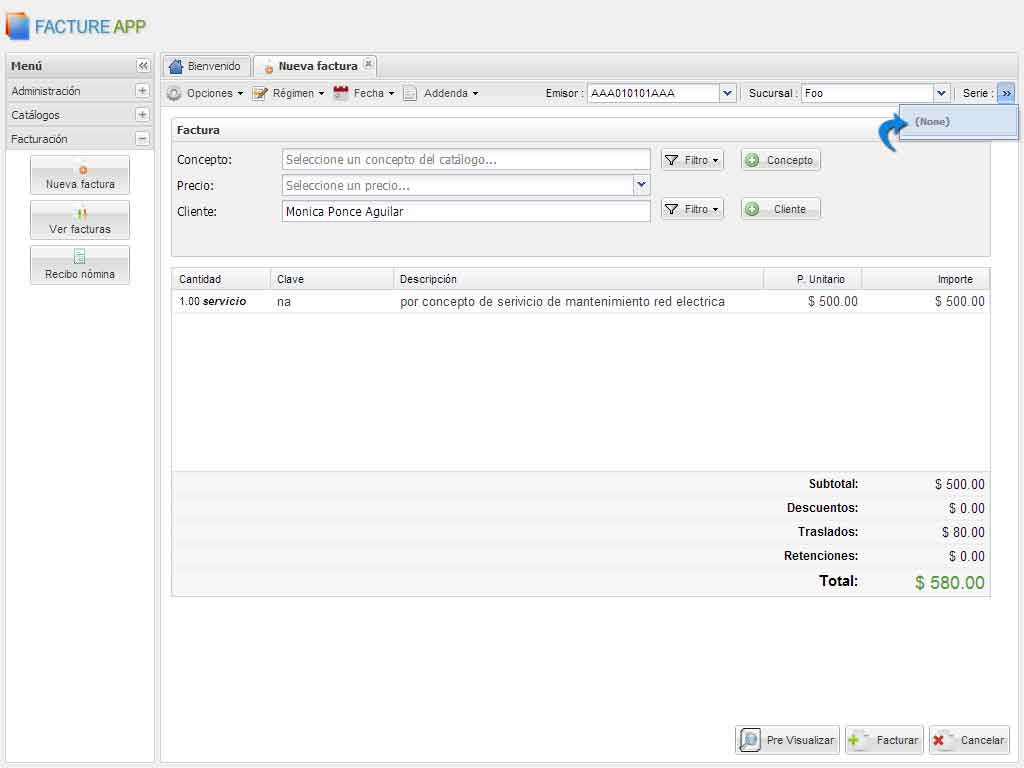Expand the Catálogos menu section
This screenshot has height=768, width=1024.
pos(142,115)
